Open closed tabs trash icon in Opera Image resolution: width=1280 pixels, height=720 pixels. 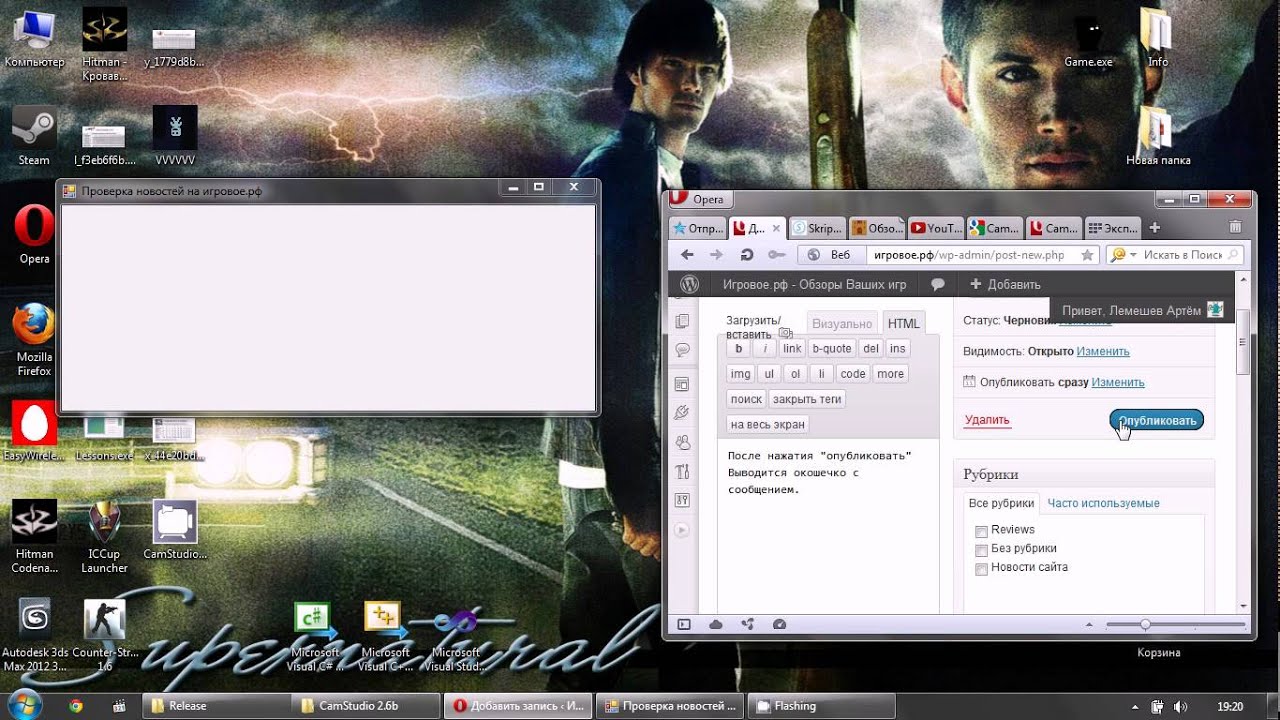pyautogui.click(x=1235, y=227)
